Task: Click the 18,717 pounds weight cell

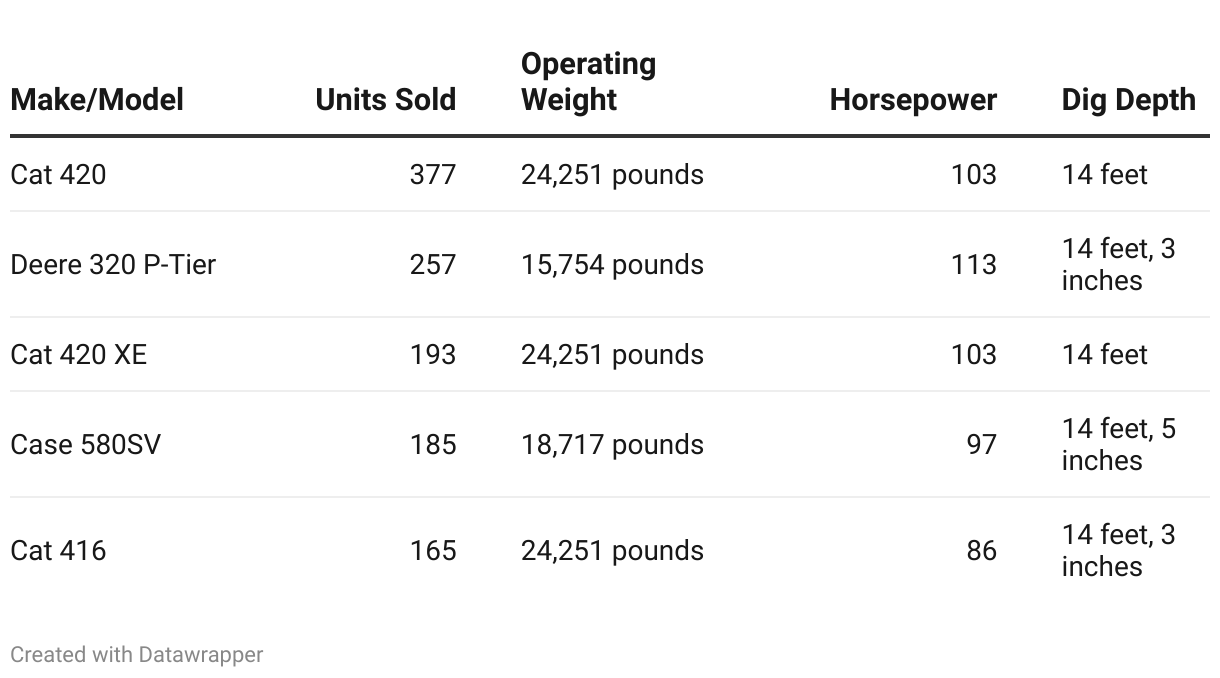Action: pyautogui.click(x=612, y=445)
